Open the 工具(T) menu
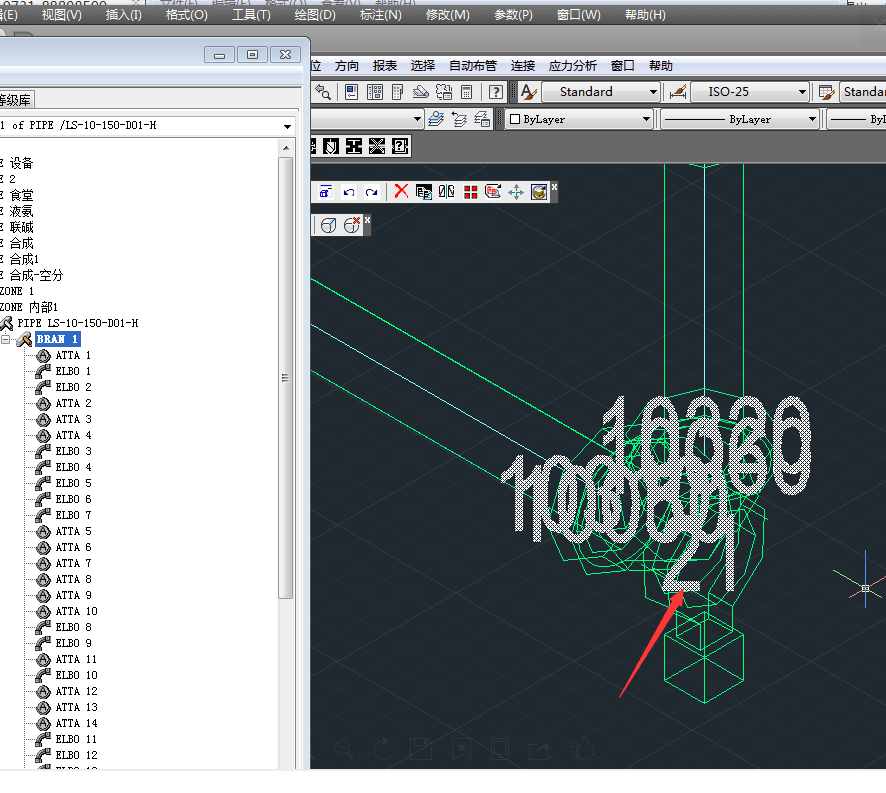886x793 pixels. point(251,15)
